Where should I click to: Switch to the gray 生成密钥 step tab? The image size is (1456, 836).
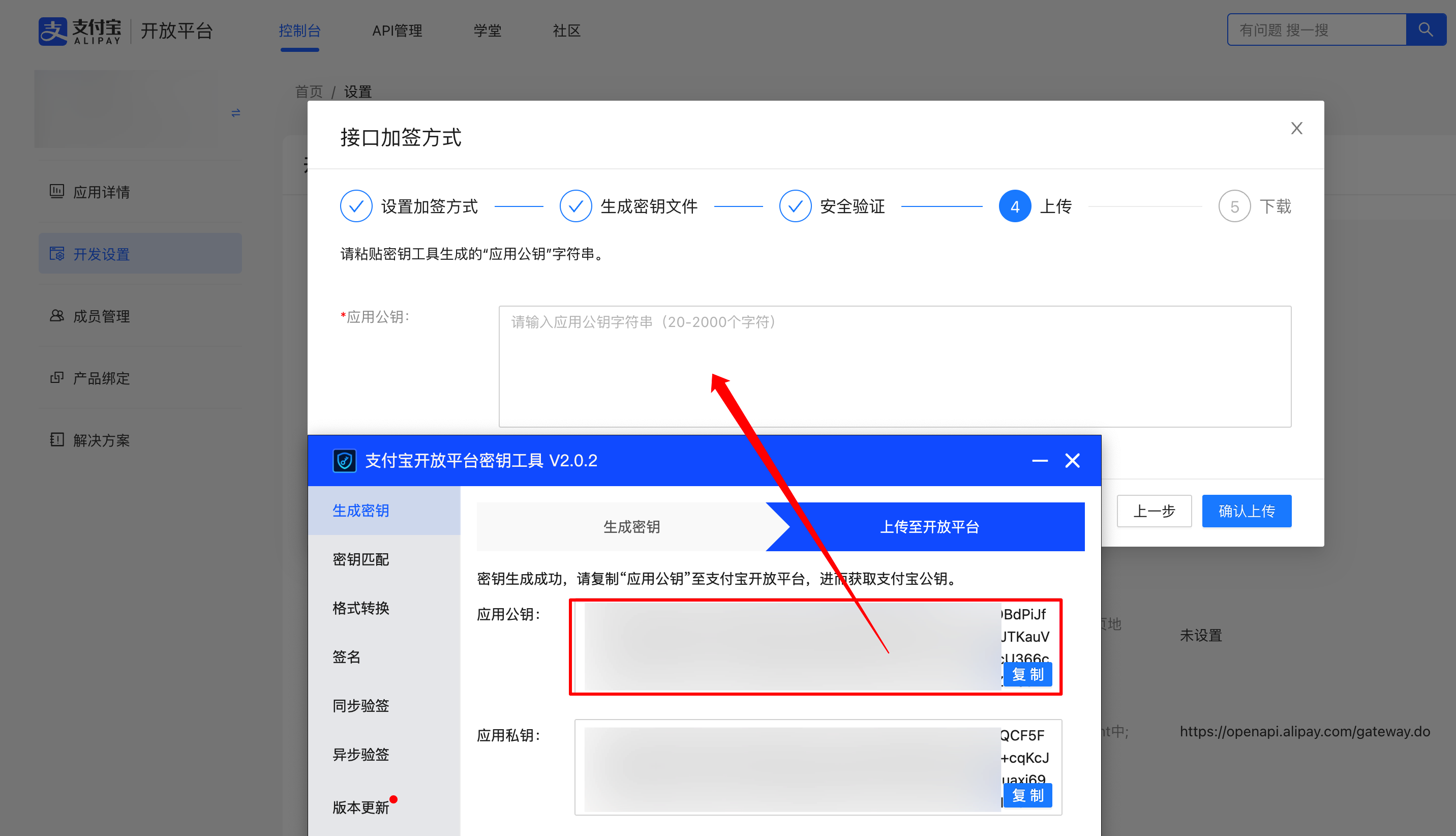tap(631, 526)
